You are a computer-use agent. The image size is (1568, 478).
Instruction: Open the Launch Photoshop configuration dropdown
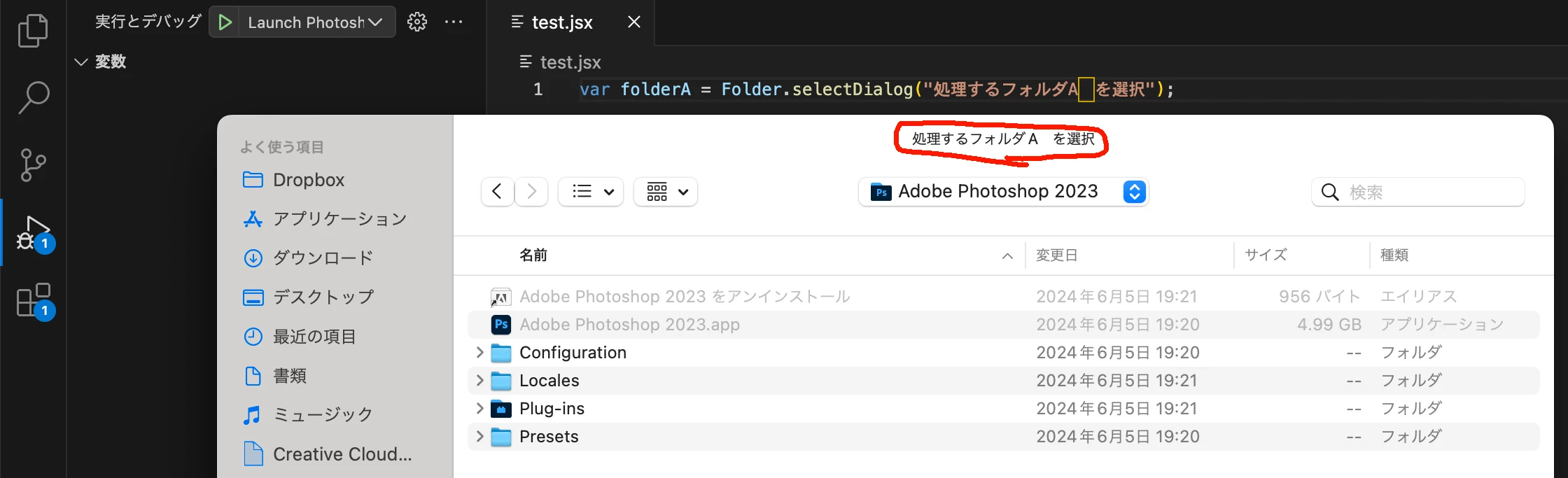tap(315, 22)
